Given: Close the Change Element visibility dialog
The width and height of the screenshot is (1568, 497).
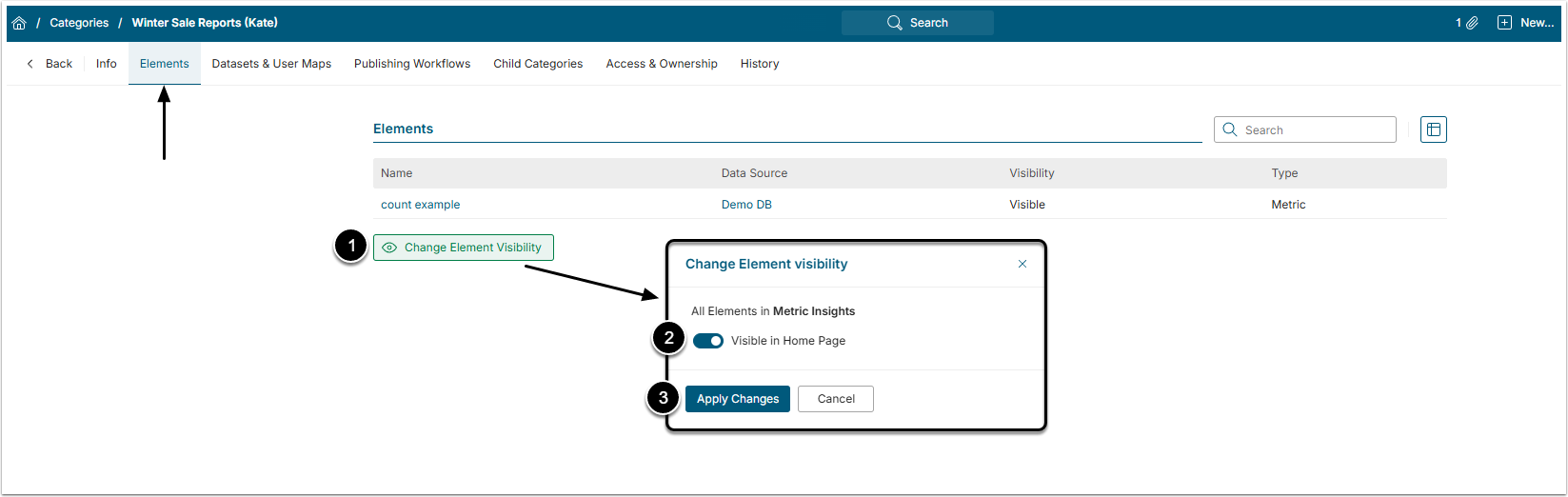Looking at the screenshot, I should [1022, 264].
